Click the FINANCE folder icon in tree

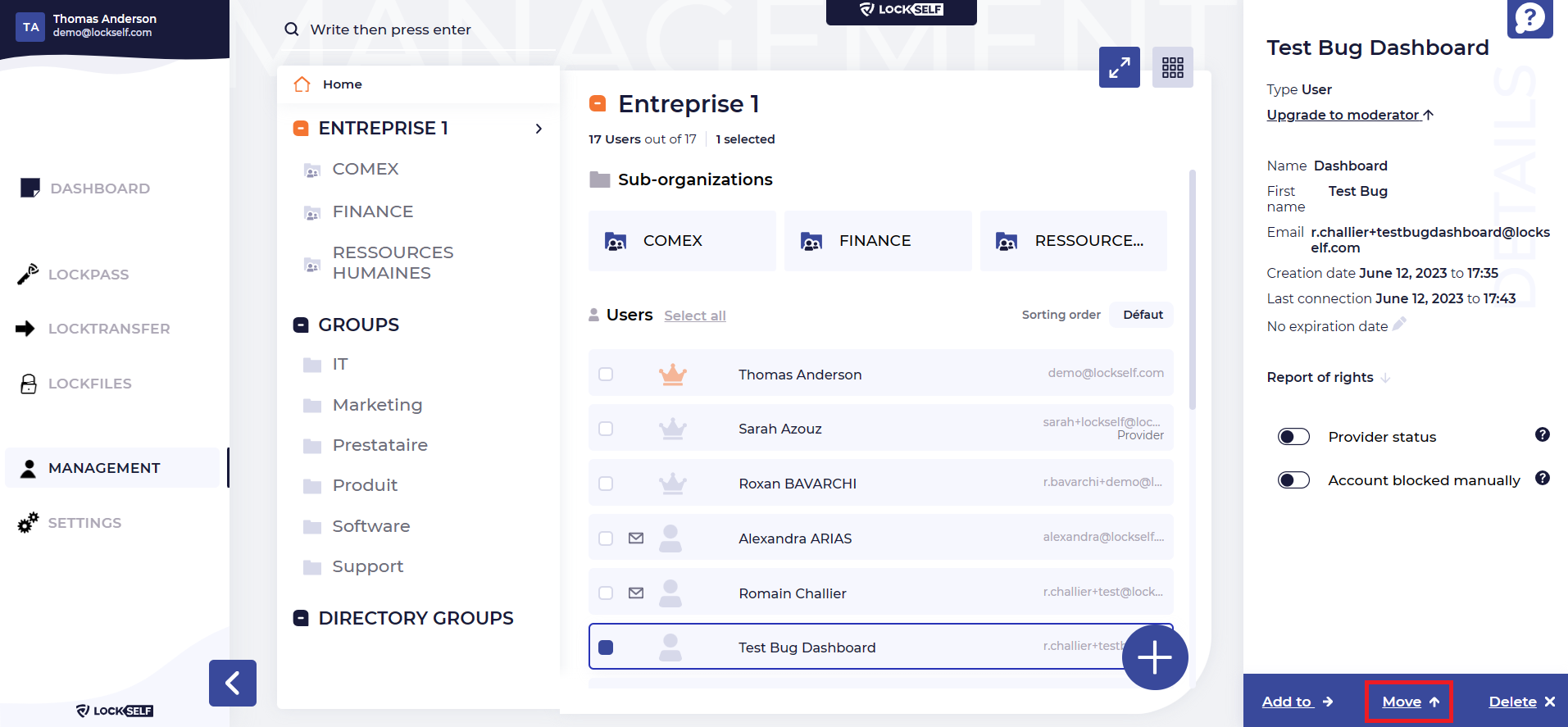click(x=312, y=213)
